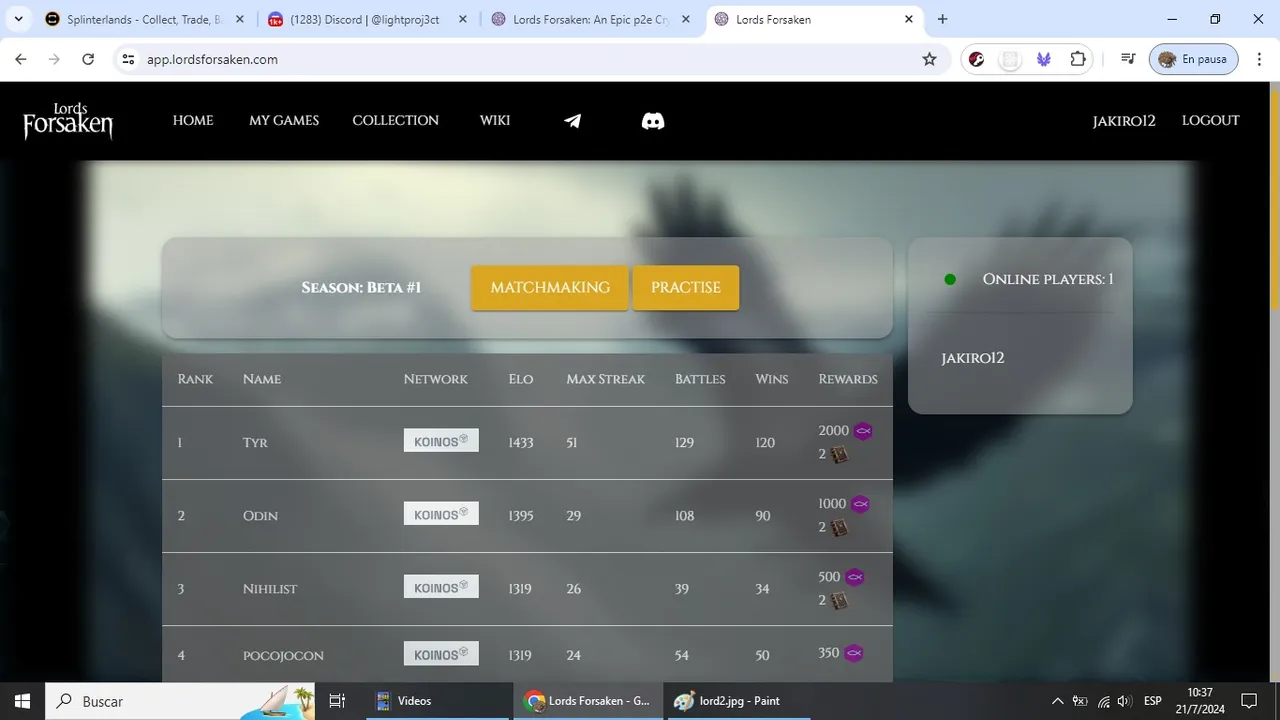Open Chrome's three-dot menu
This screenshot has width=1280, height=720.
1259,59
